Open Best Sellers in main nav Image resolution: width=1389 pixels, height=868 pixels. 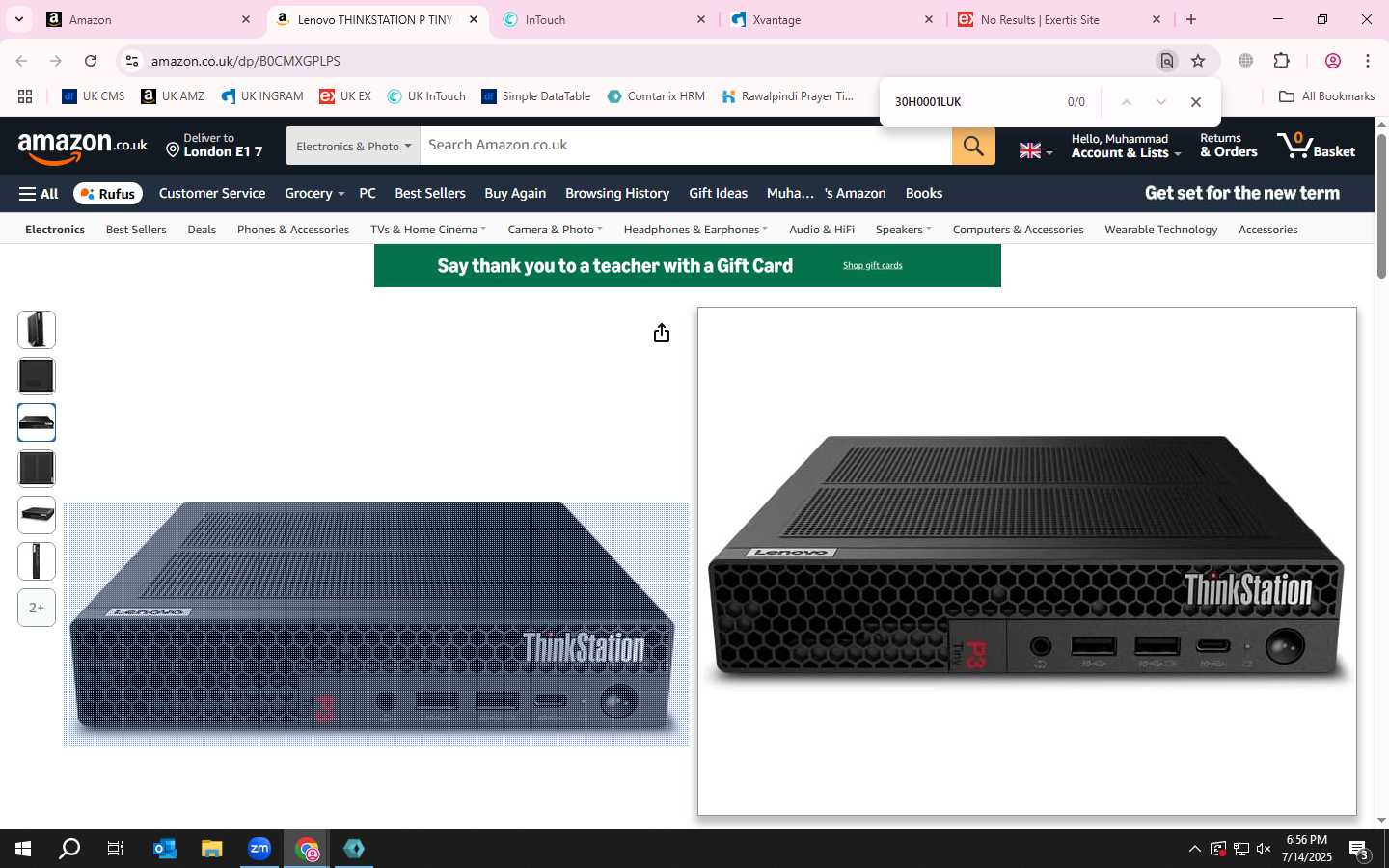tap(430, 193)
